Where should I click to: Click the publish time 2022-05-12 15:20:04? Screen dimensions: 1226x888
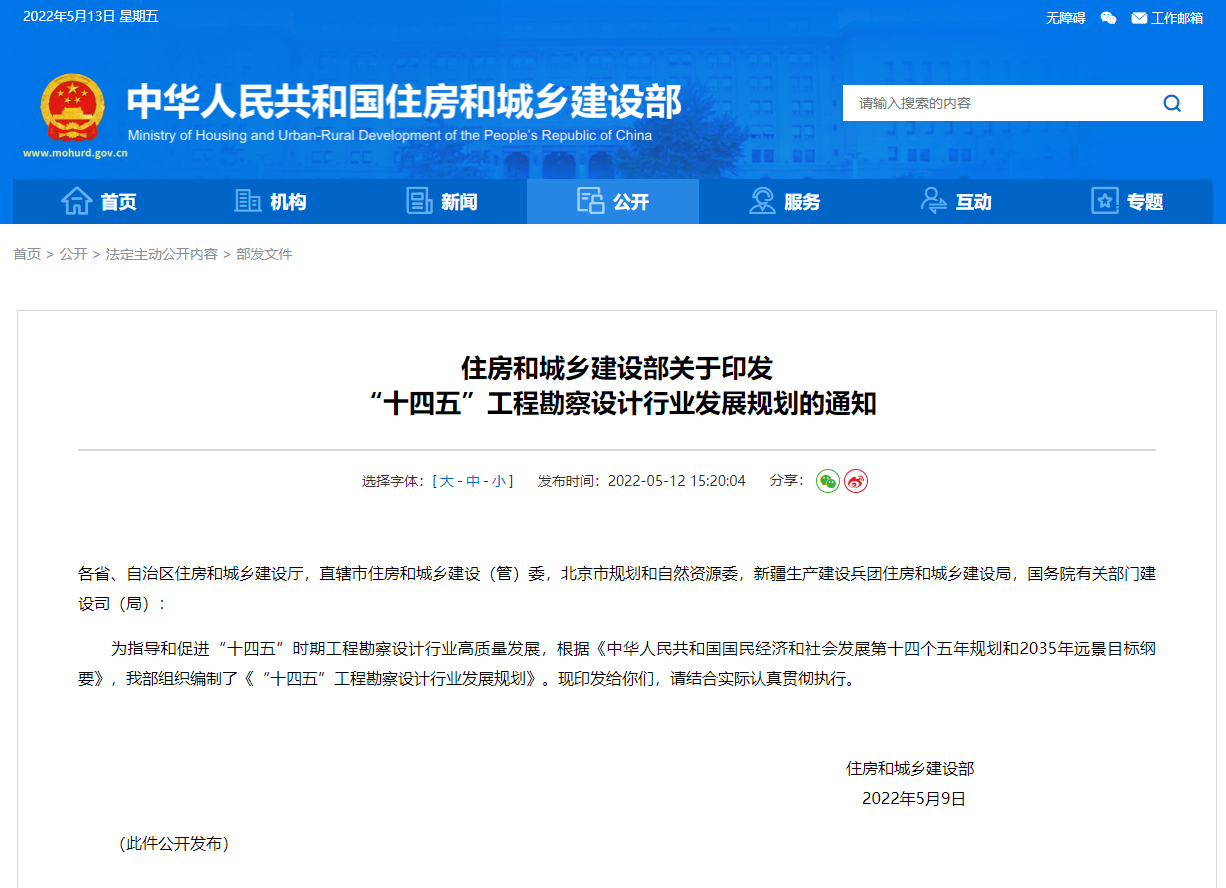point(677,481)
